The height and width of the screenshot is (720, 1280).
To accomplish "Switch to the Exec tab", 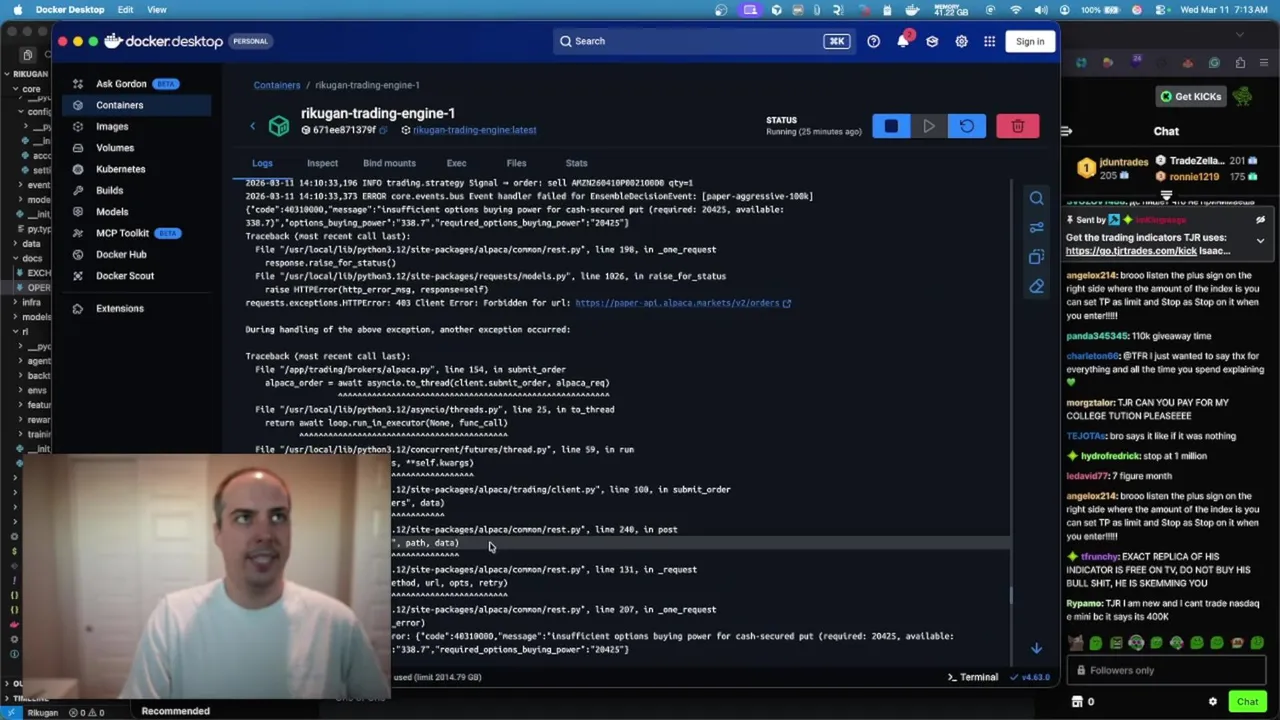I will click(x=456, y=163).
